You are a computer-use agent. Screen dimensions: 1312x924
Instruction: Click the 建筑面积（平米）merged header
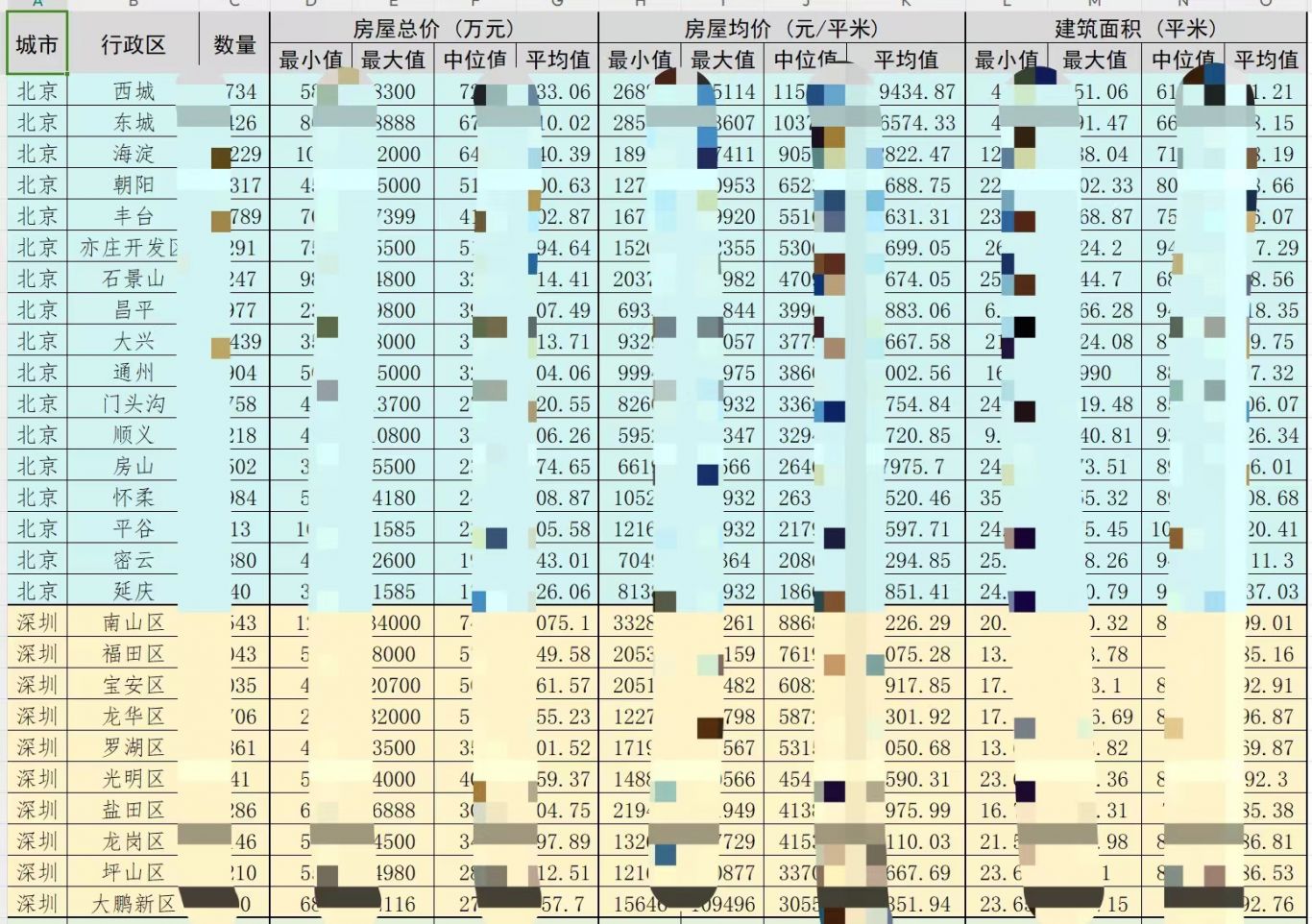tap(1137, 28)
